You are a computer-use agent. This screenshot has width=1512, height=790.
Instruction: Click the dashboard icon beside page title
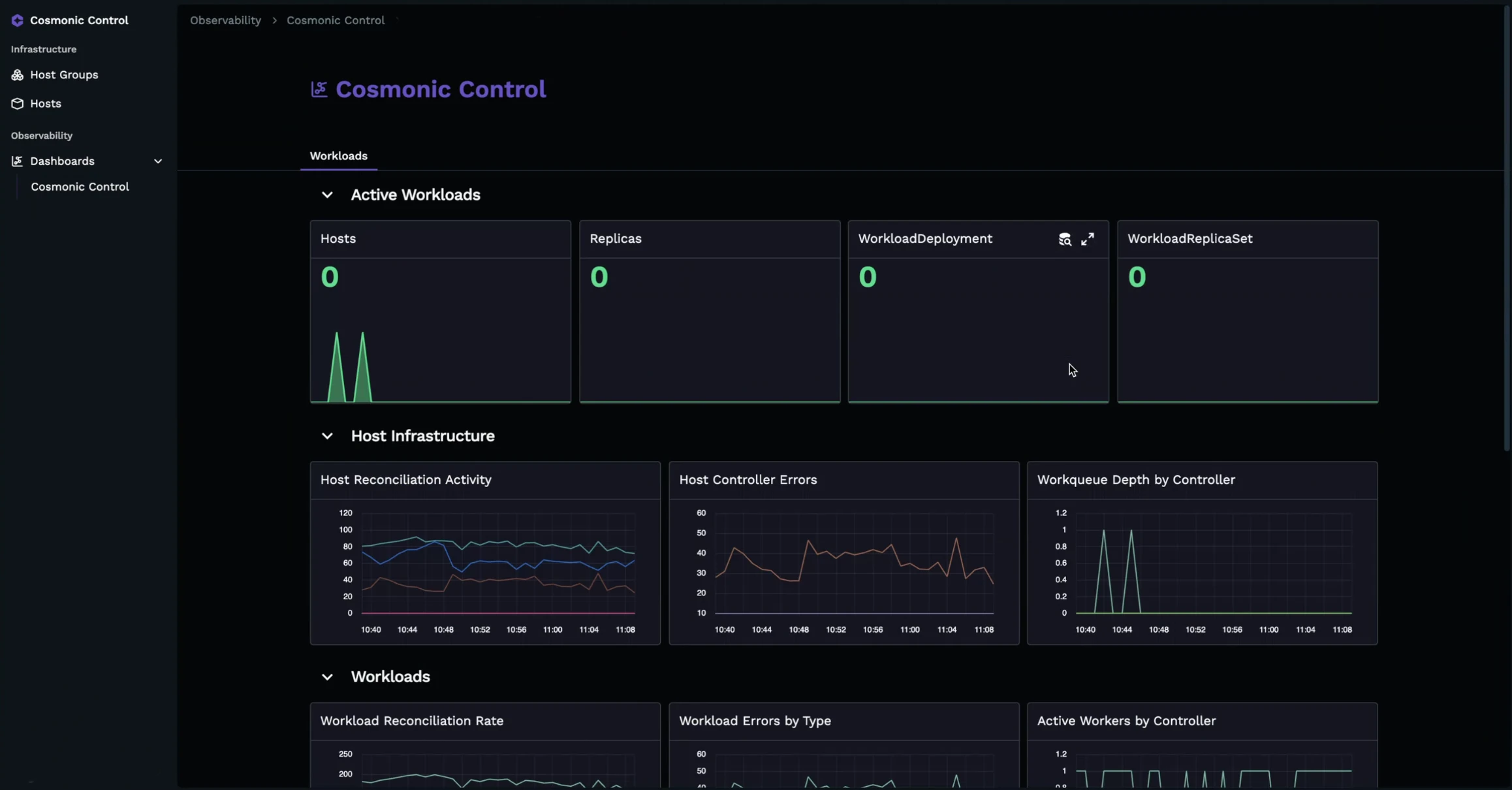coord(319,89)
